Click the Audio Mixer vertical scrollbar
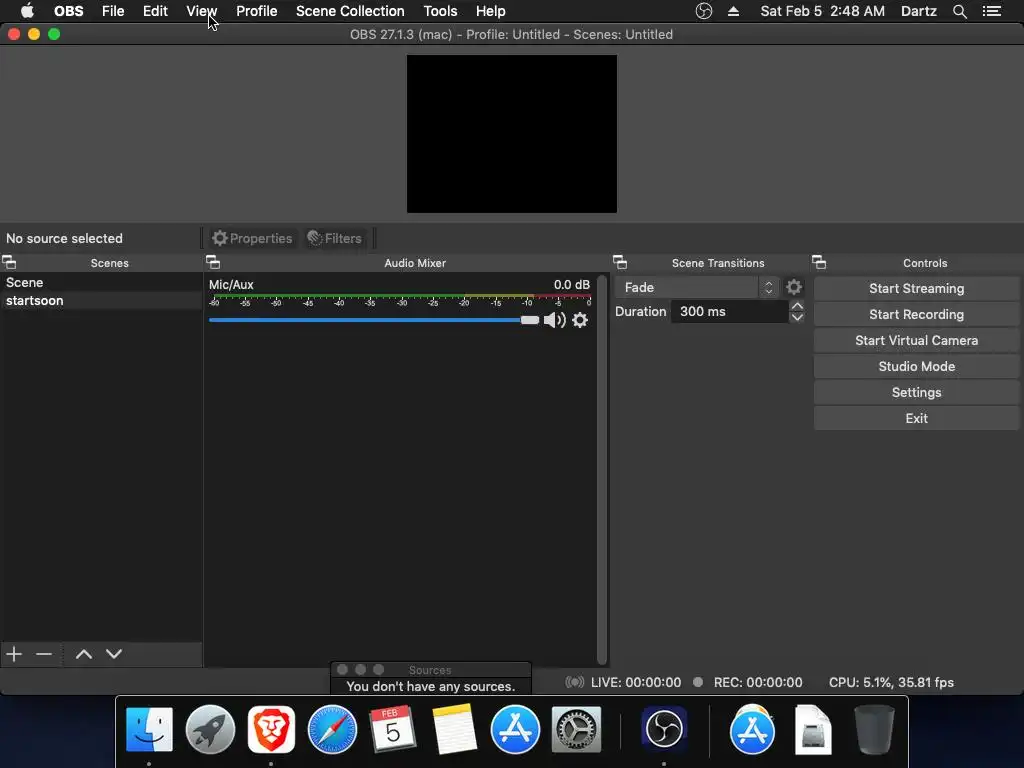 pos(601,469)
